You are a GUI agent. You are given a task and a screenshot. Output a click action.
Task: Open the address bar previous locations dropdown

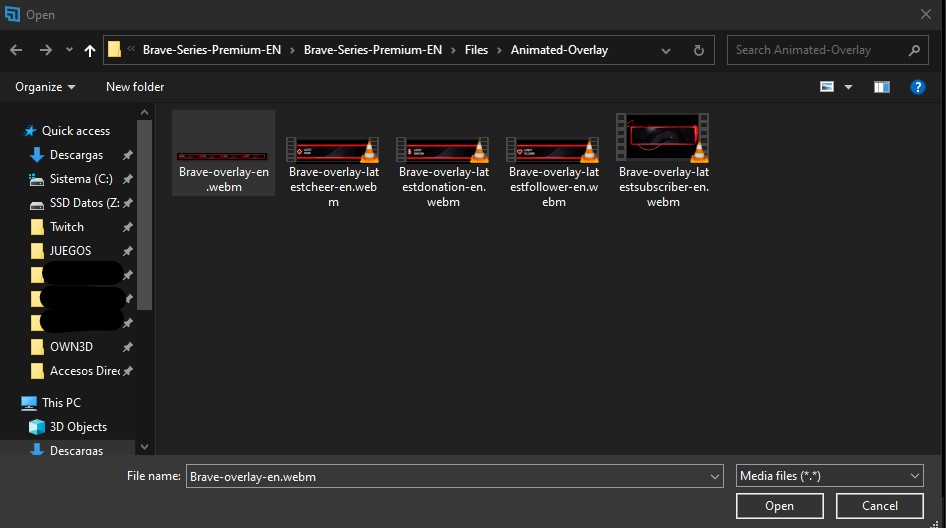coord(667,50)
